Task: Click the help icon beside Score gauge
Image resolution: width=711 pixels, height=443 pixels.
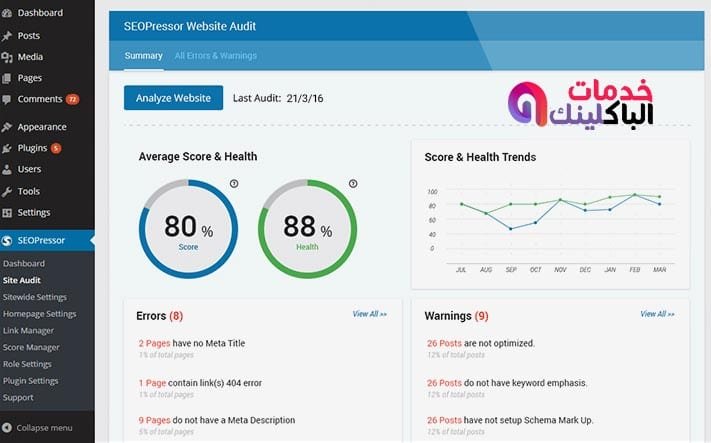Action: click(234, 184)
